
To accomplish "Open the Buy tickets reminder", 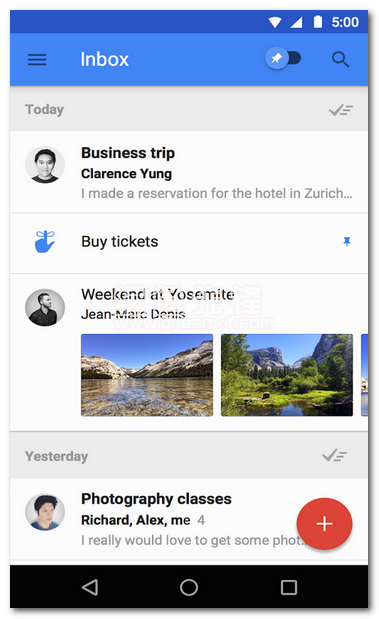I will point(189,243).
